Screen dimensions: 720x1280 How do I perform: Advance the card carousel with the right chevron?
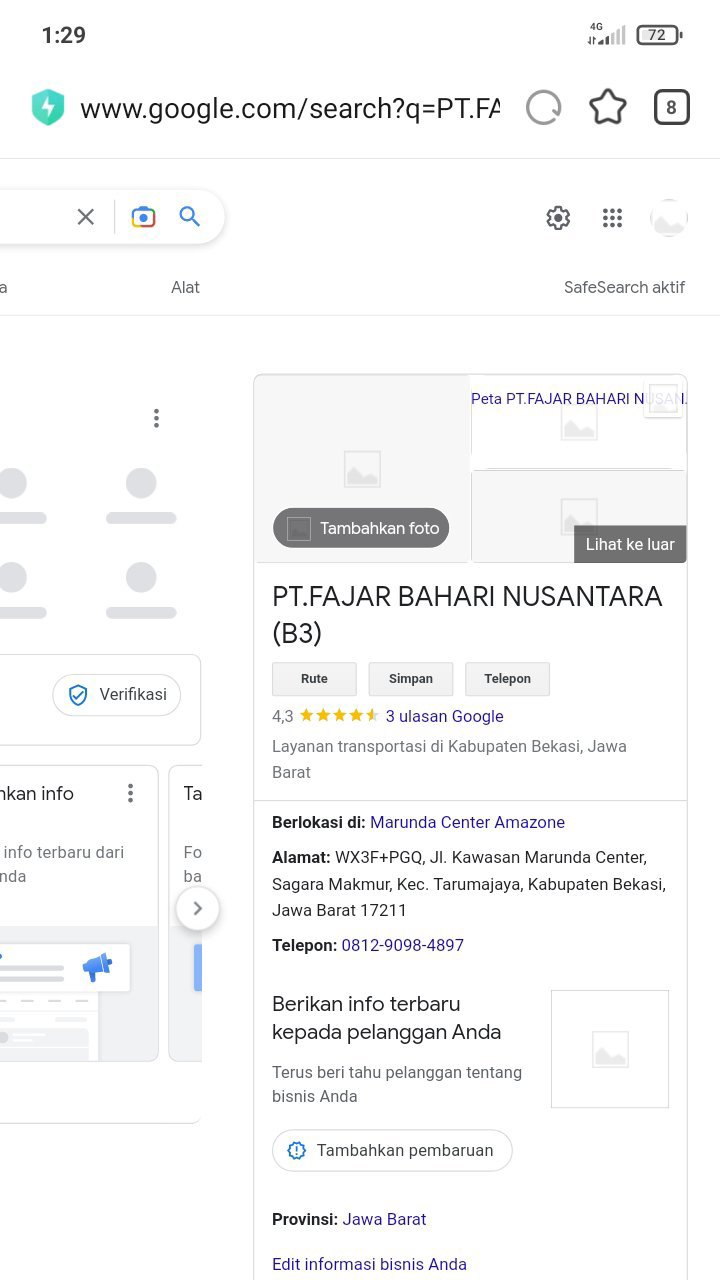pyautogui.click(x=198, y=909)
